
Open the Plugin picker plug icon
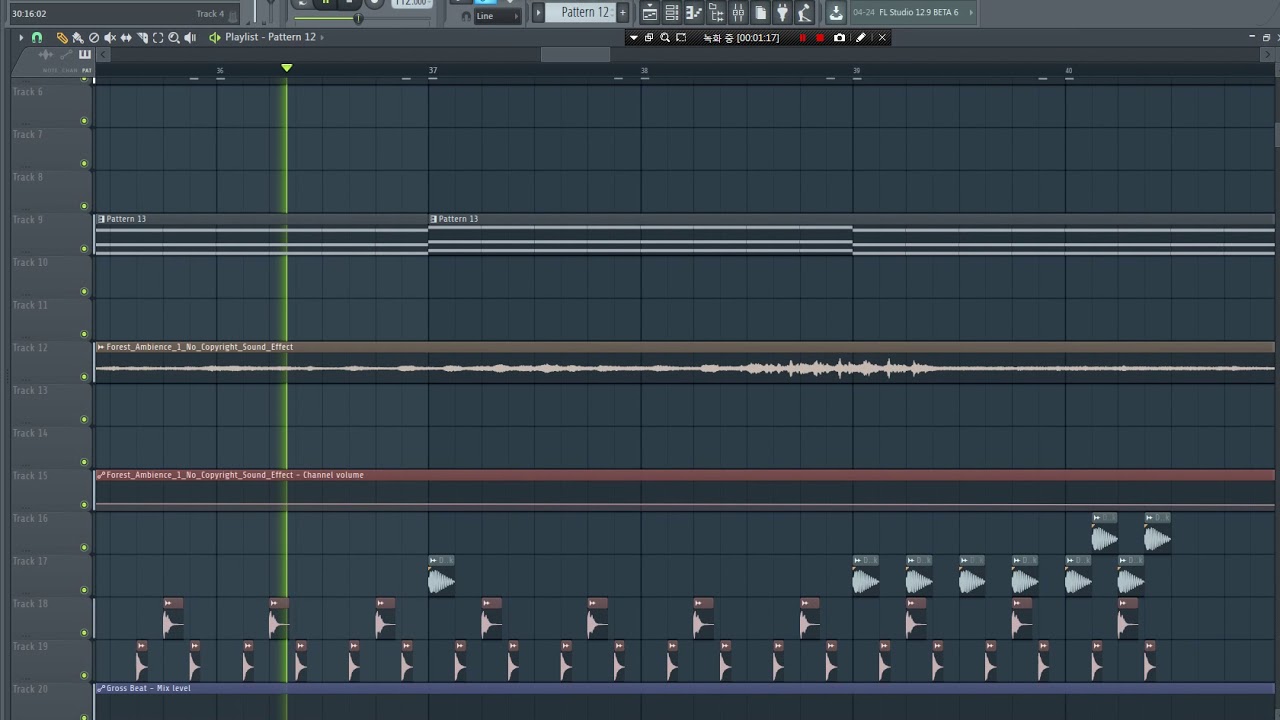(782, 12)
